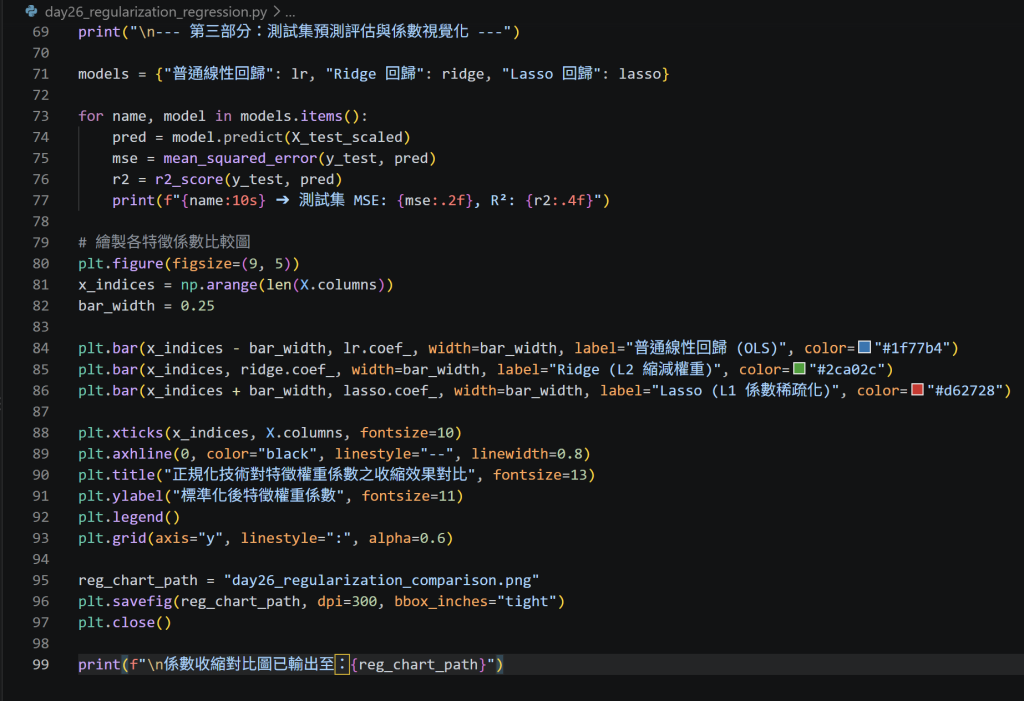Click line number 73 at the for loop

pyautogui.click(x=40, y=116)
